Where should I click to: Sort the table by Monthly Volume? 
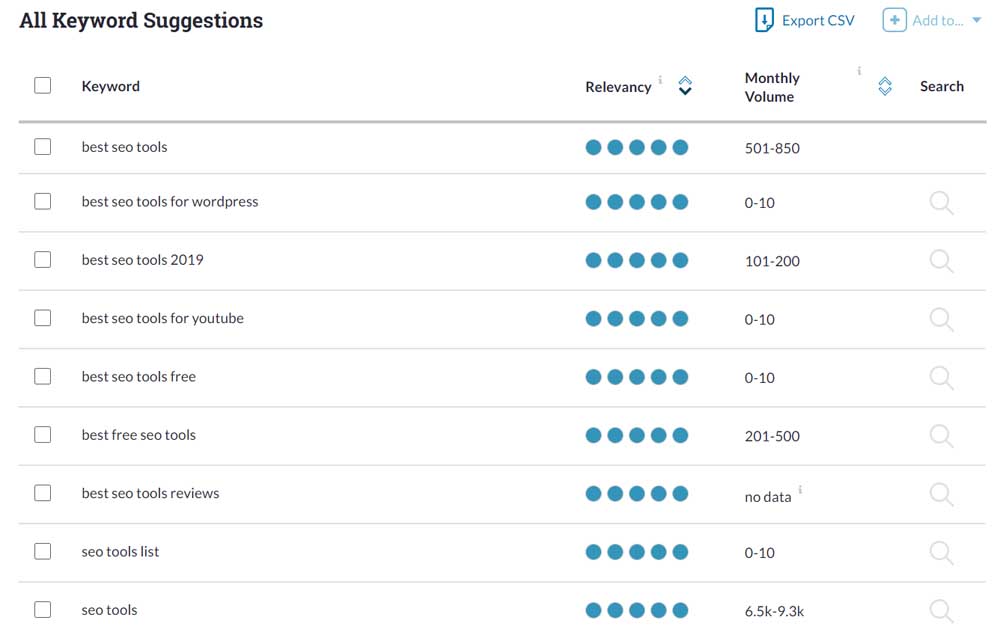885,86
